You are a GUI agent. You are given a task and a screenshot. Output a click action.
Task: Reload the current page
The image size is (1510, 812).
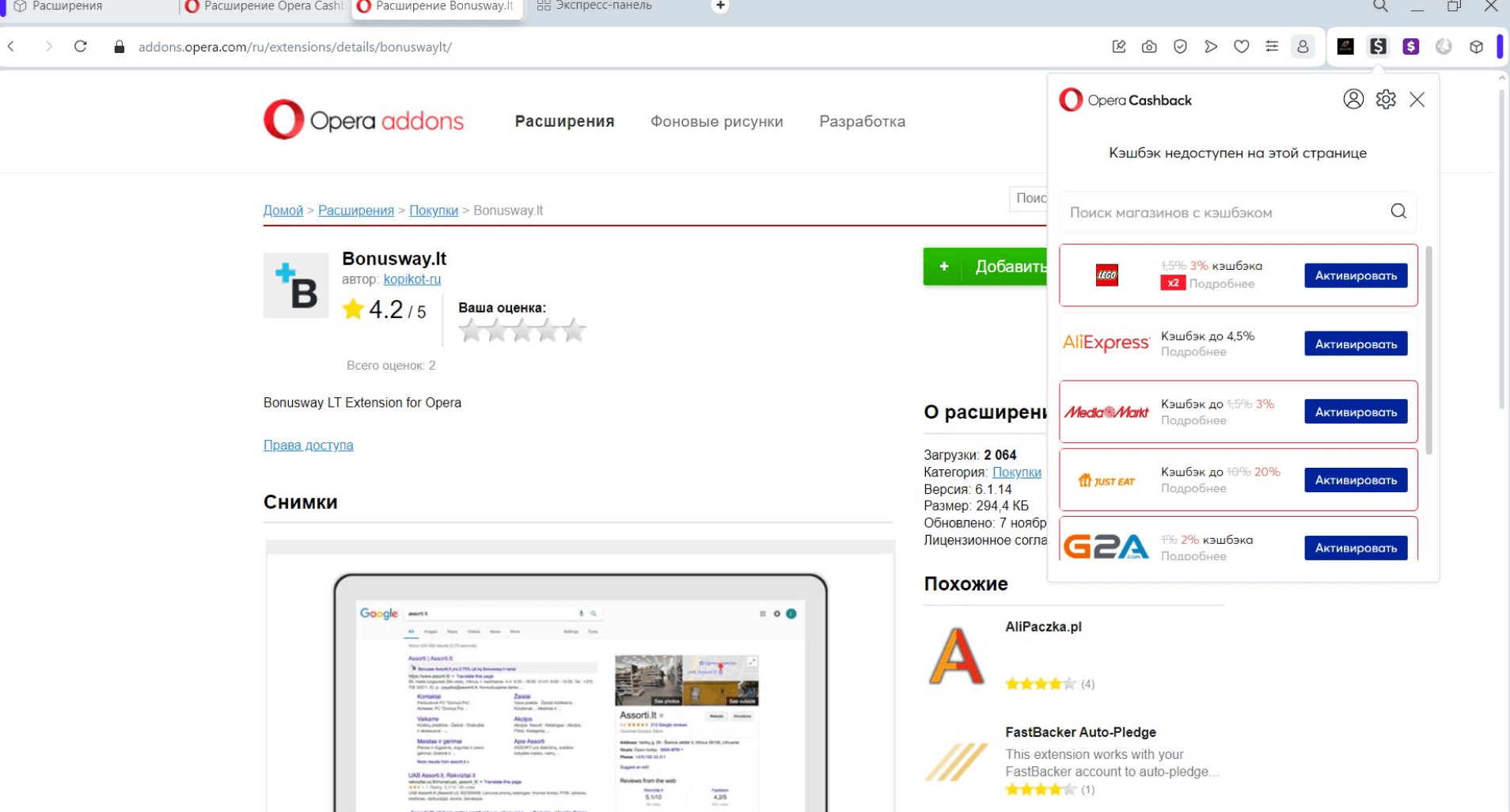[81, 47]
